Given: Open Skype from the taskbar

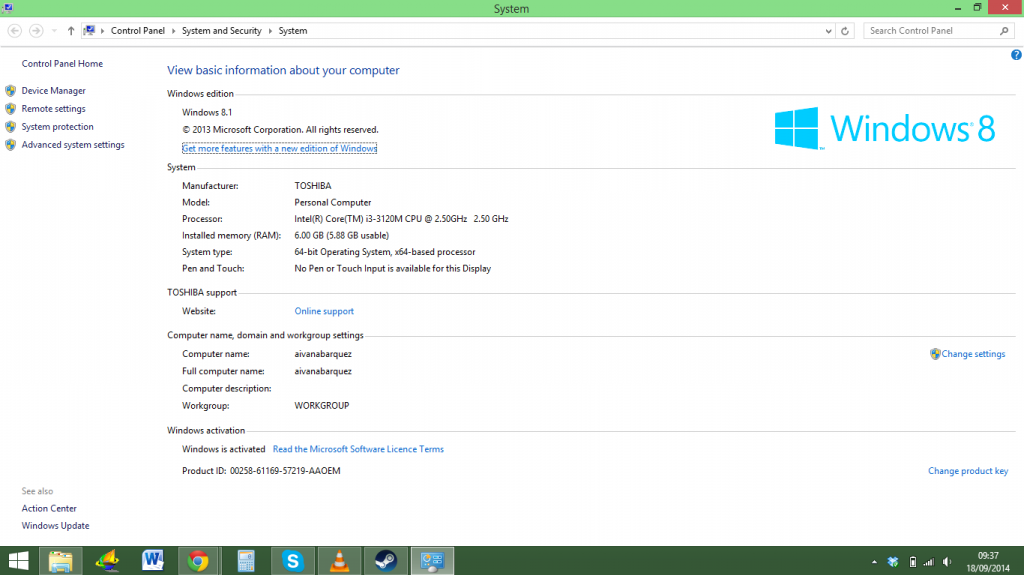Looking at the screenshot, I should point(293,561).
